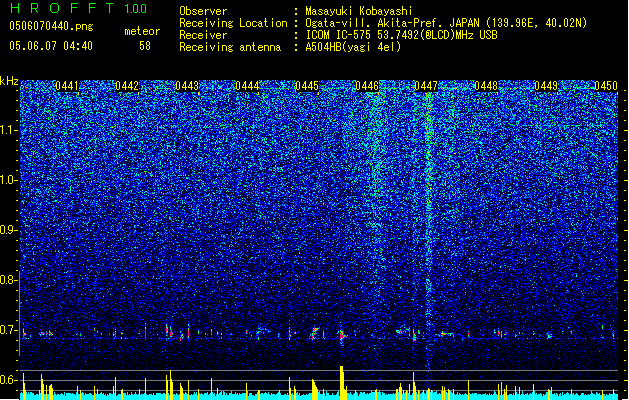Click the meteor count 58
Viewport: 629px width, 400px height.
pos(145,46)
